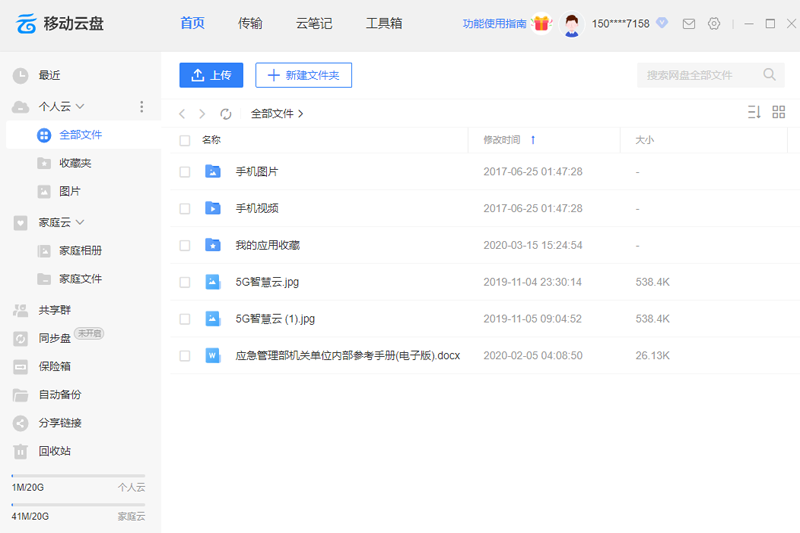
Task: Collapse the 家庭云 section chevron
Action: [x=80, y=222]
